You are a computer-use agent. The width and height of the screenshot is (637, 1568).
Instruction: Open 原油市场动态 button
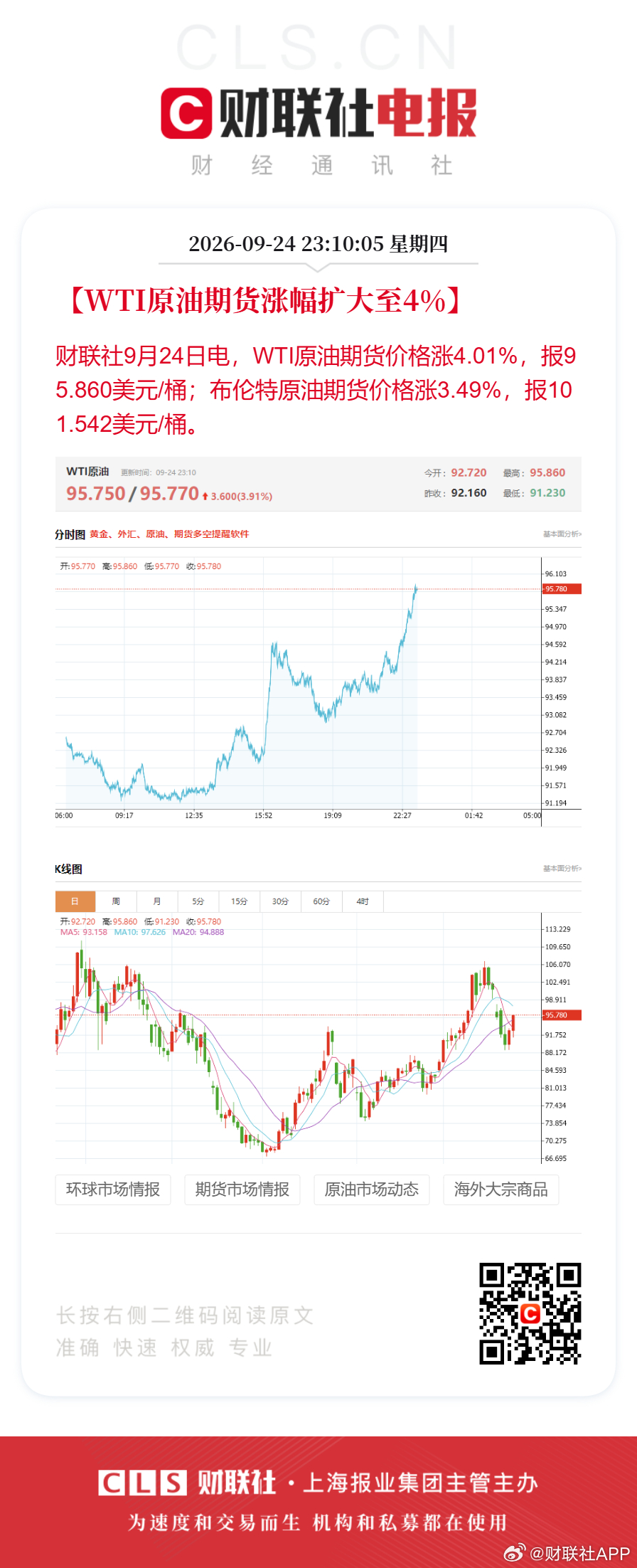(372, 1190)
